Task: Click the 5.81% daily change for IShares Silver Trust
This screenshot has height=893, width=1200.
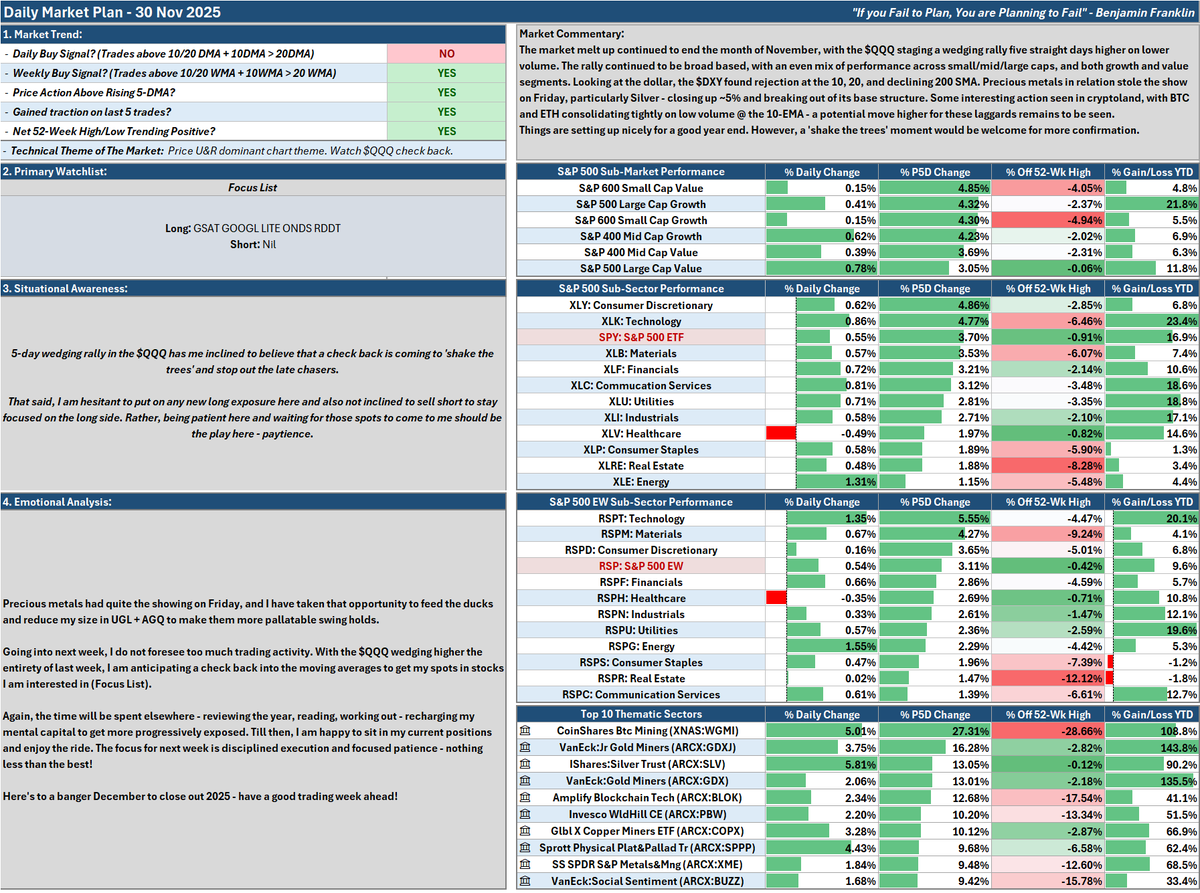Action: (x=823, y=764)
